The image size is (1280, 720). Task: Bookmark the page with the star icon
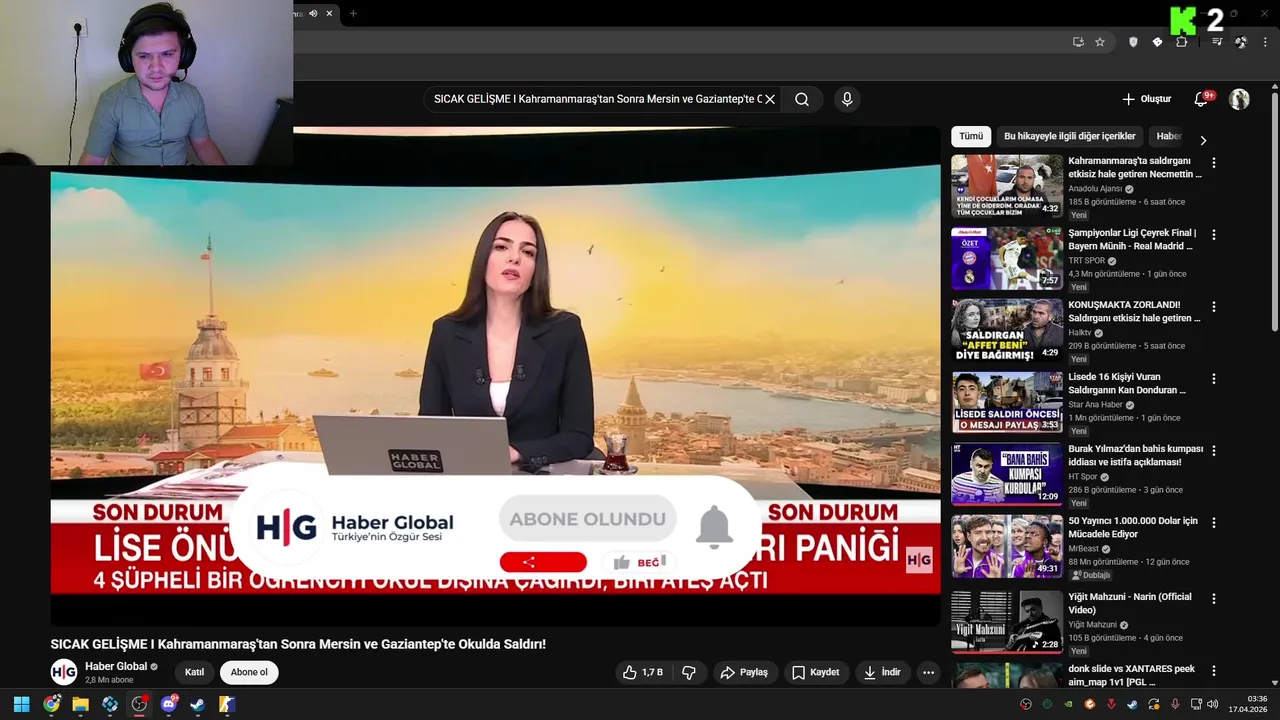pos(1100,42)
